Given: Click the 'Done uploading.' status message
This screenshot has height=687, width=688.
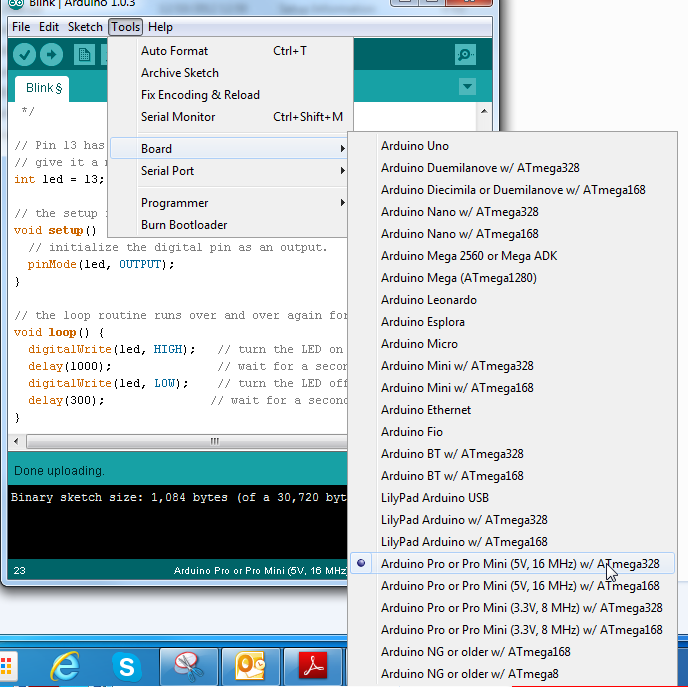Looking at the screenshot, I should [x=59, y=471].
